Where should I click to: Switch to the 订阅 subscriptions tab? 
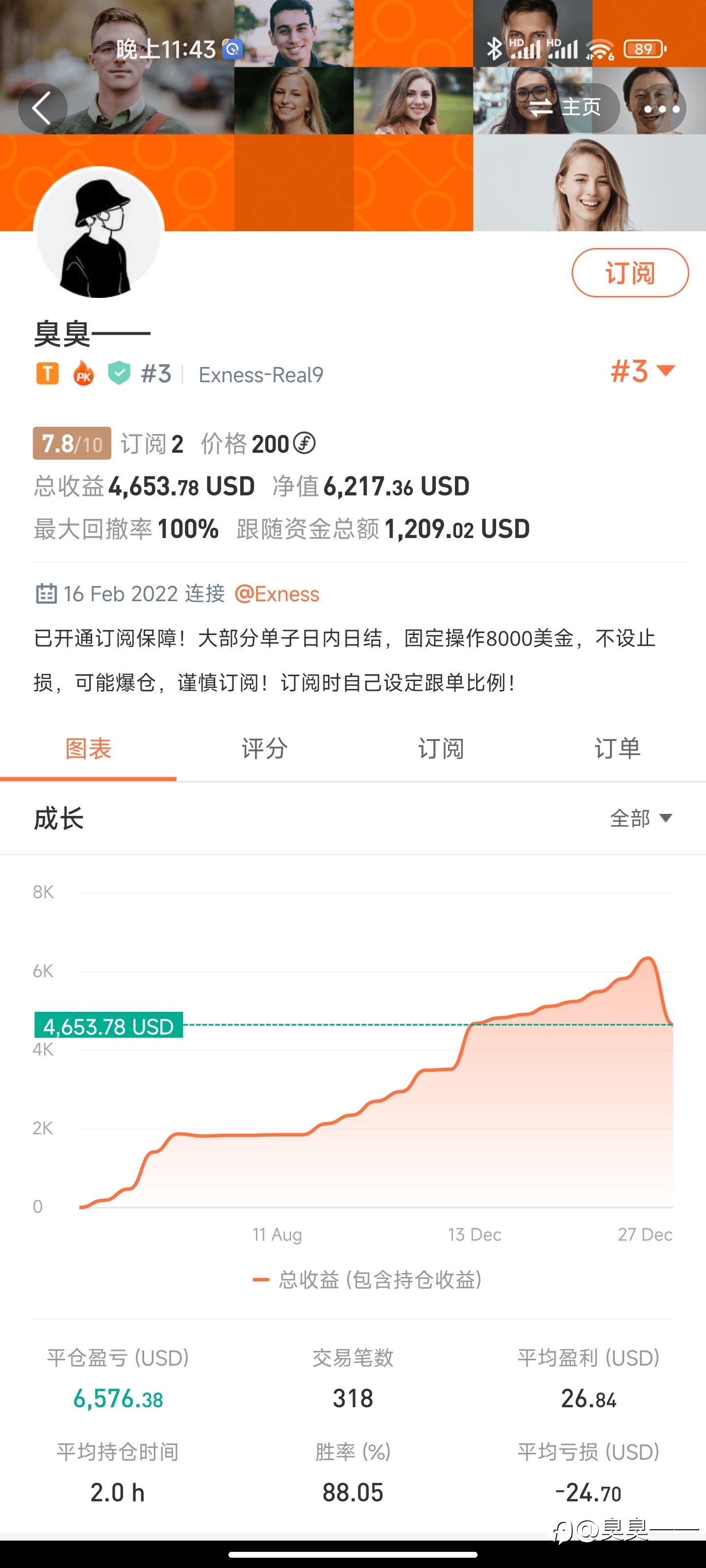tap(441, 749)
